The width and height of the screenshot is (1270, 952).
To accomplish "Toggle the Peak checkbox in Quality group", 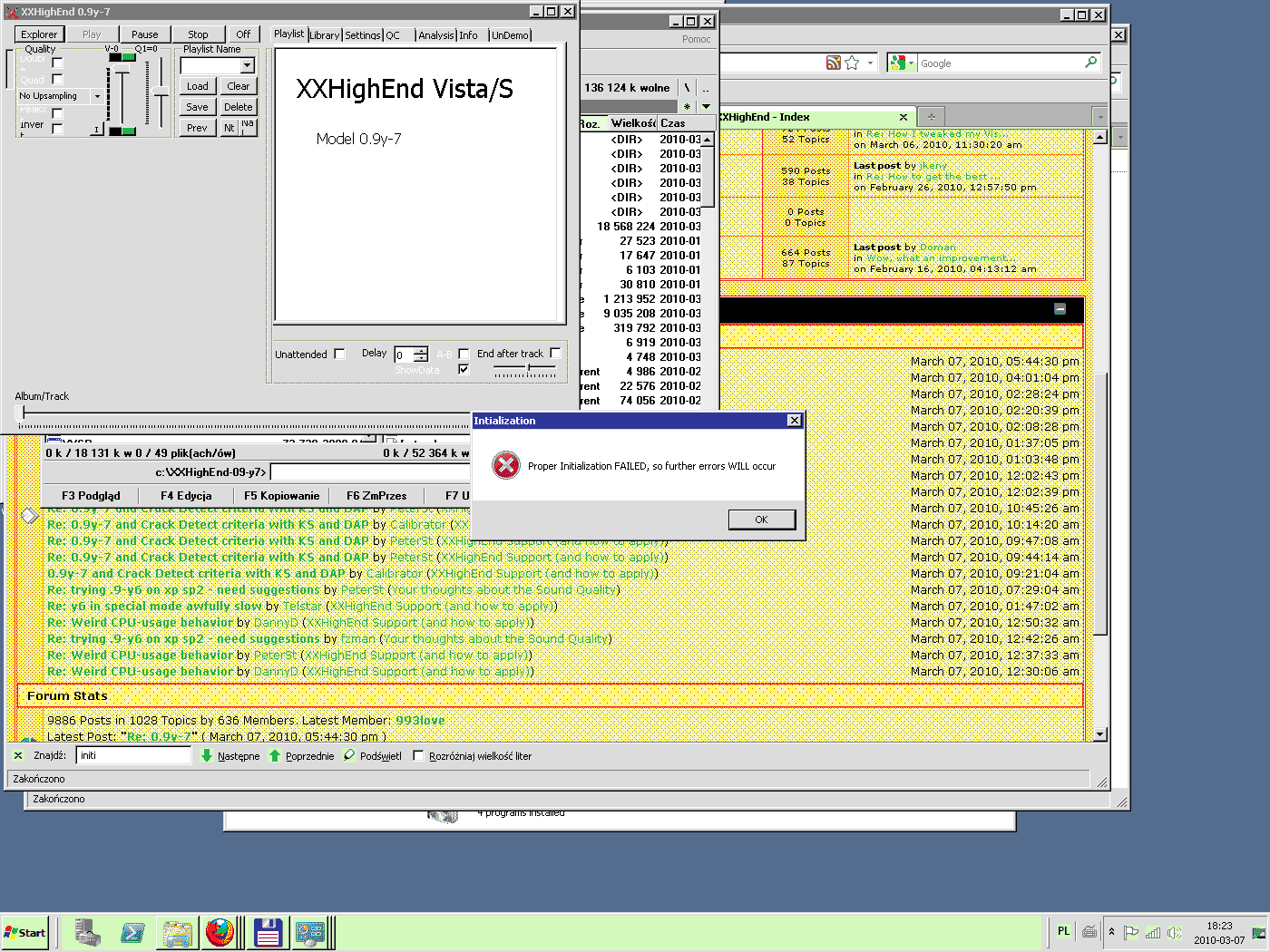I will (x=57, y=112).
